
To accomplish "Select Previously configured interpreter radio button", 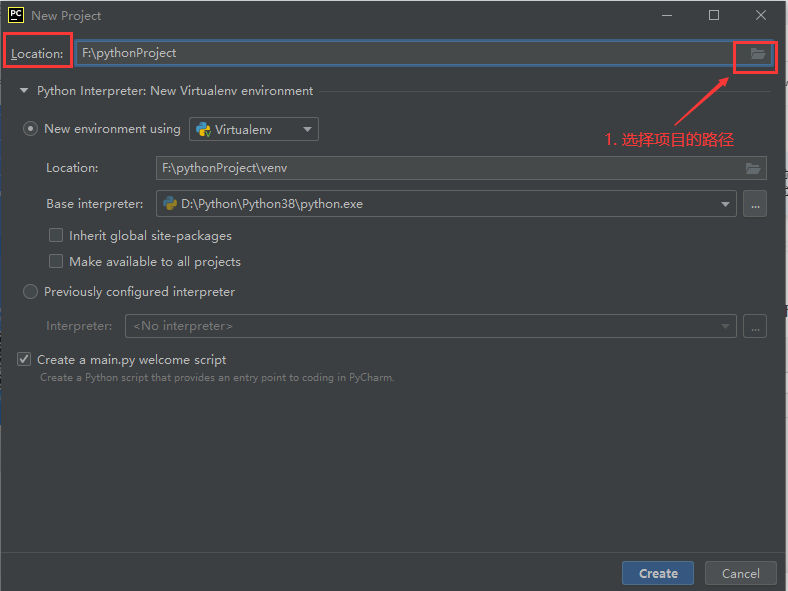I will 30,291.
